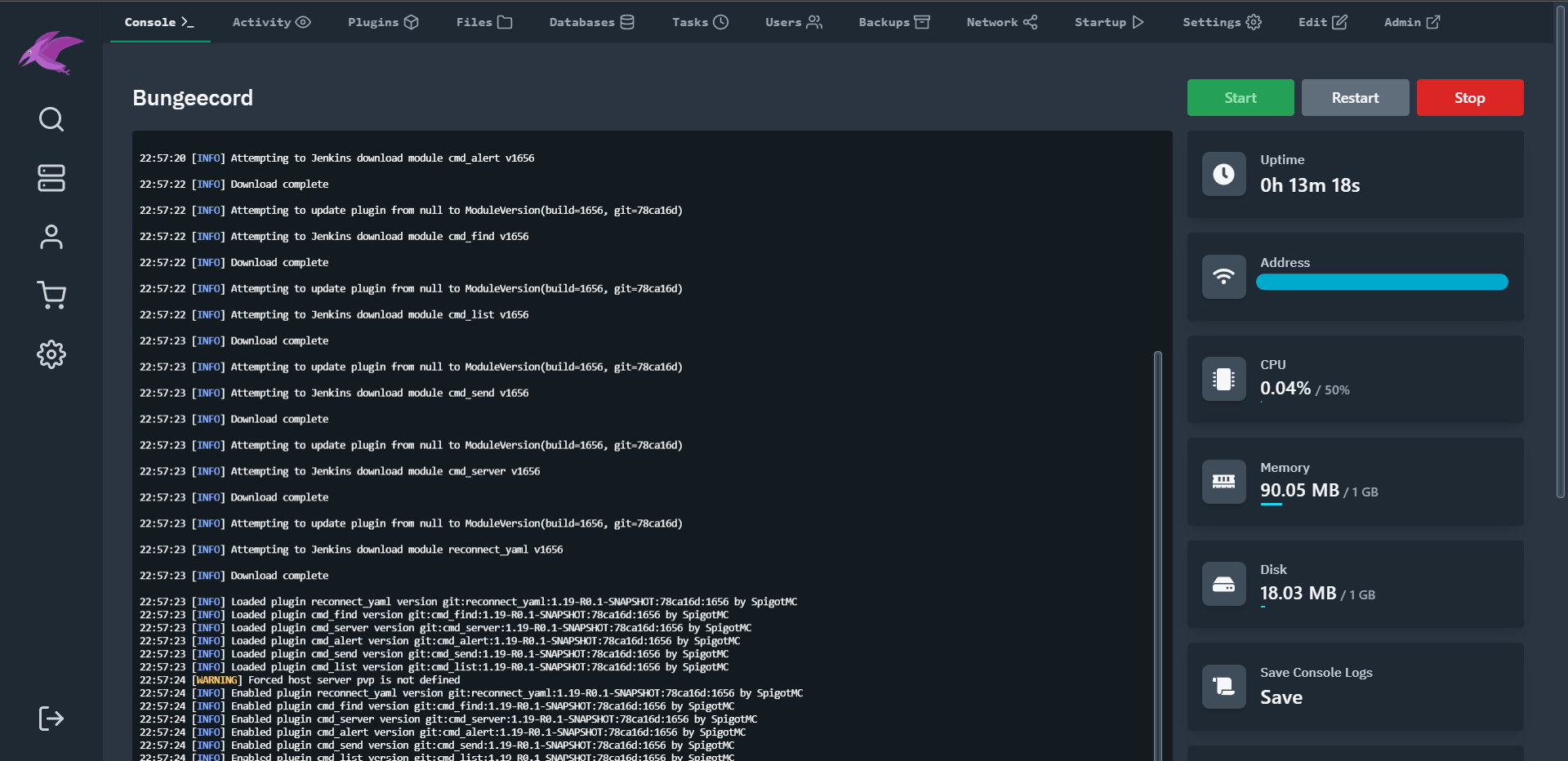Click the Address wifi icon
Image resolution: width=1568 pixels, height=761 pixels.
1223,276
